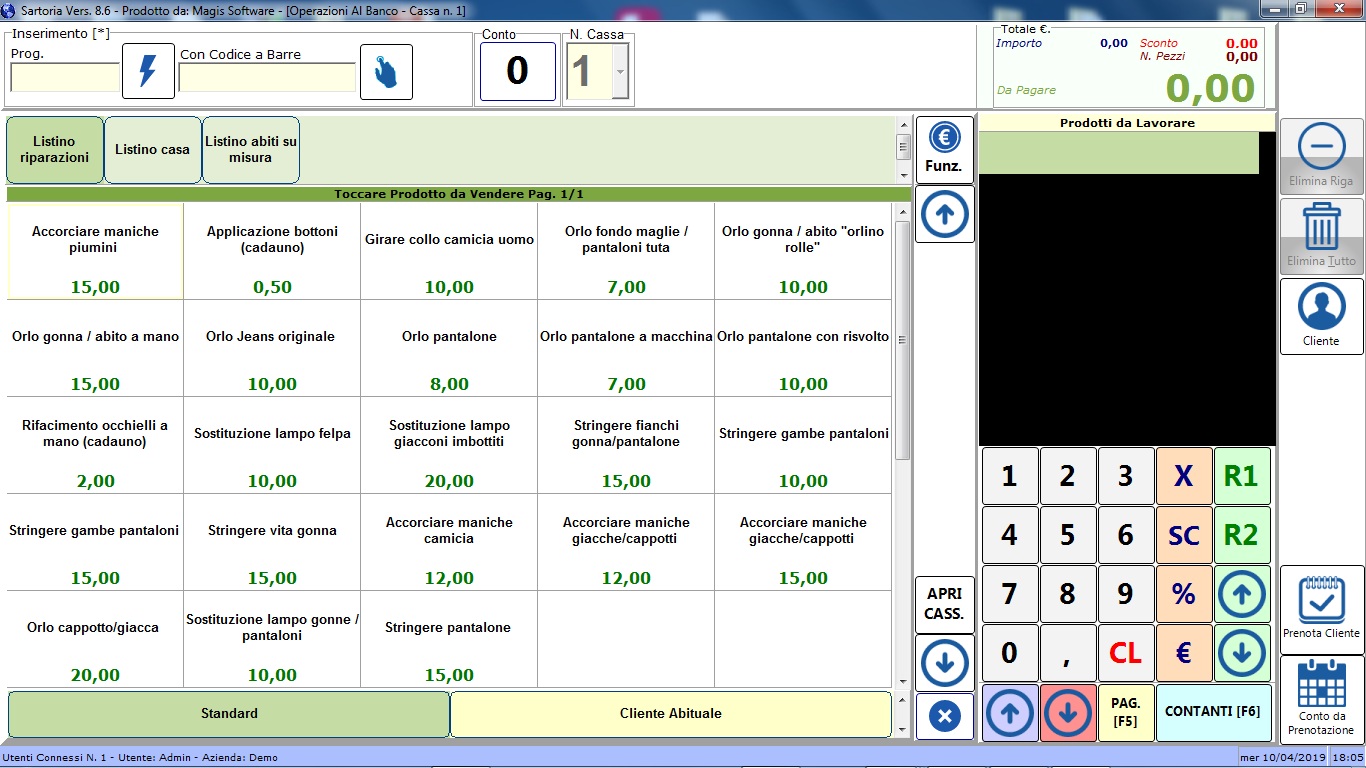Tap the comma key on keypad
The image size is (1366, 768).
pyautogui.click(x=1068, y=653)
